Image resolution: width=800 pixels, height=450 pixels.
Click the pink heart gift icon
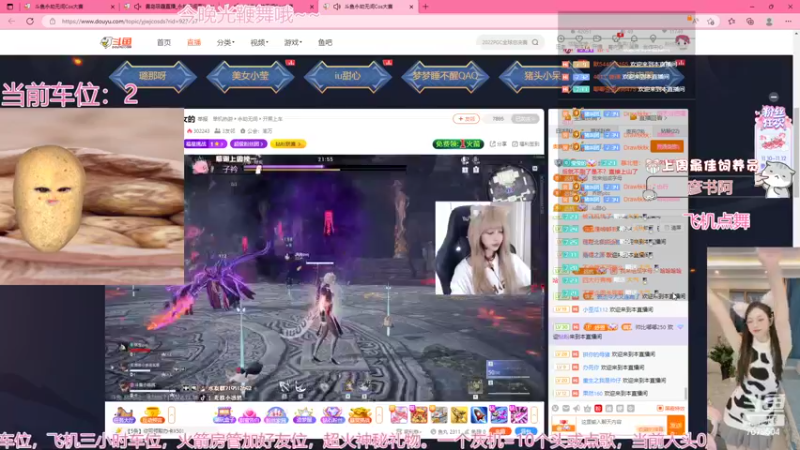249,415
